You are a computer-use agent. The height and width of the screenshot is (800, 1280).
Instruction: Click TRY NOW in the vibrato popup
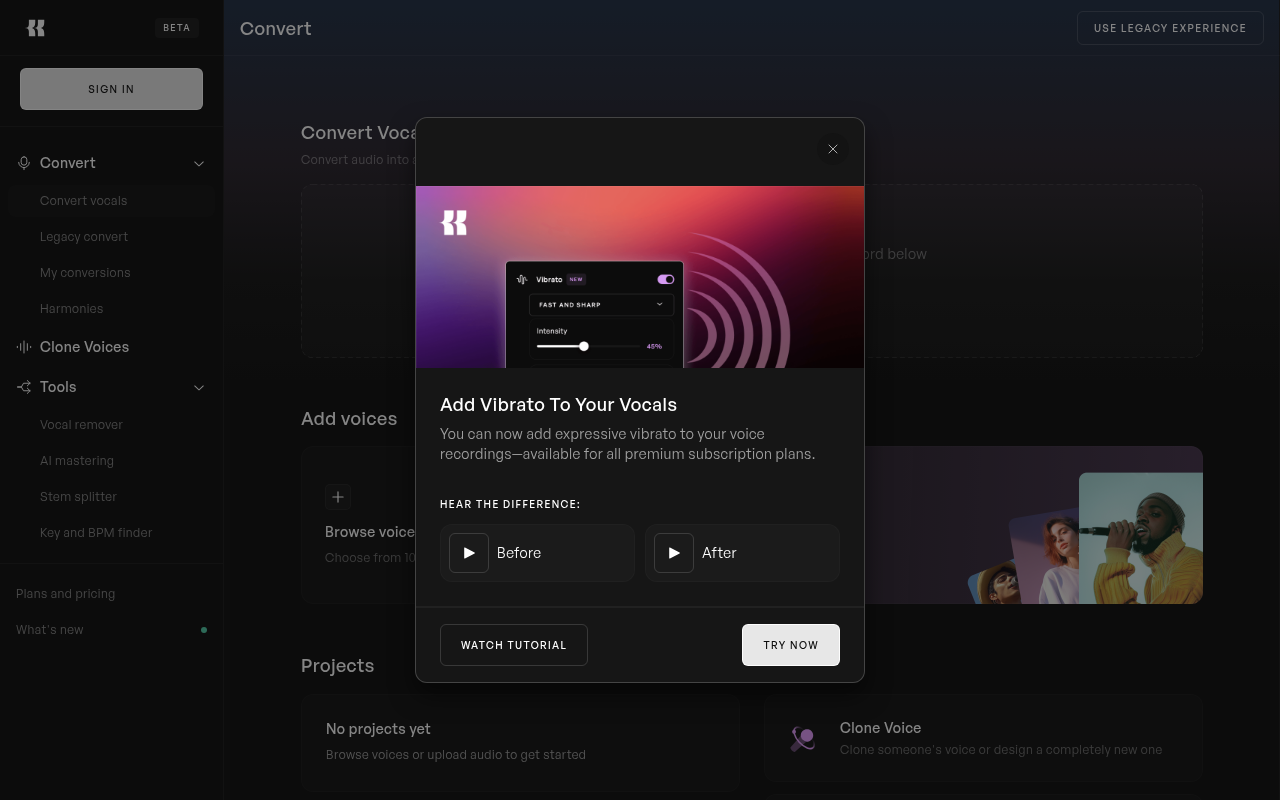[x=790, y=645]
